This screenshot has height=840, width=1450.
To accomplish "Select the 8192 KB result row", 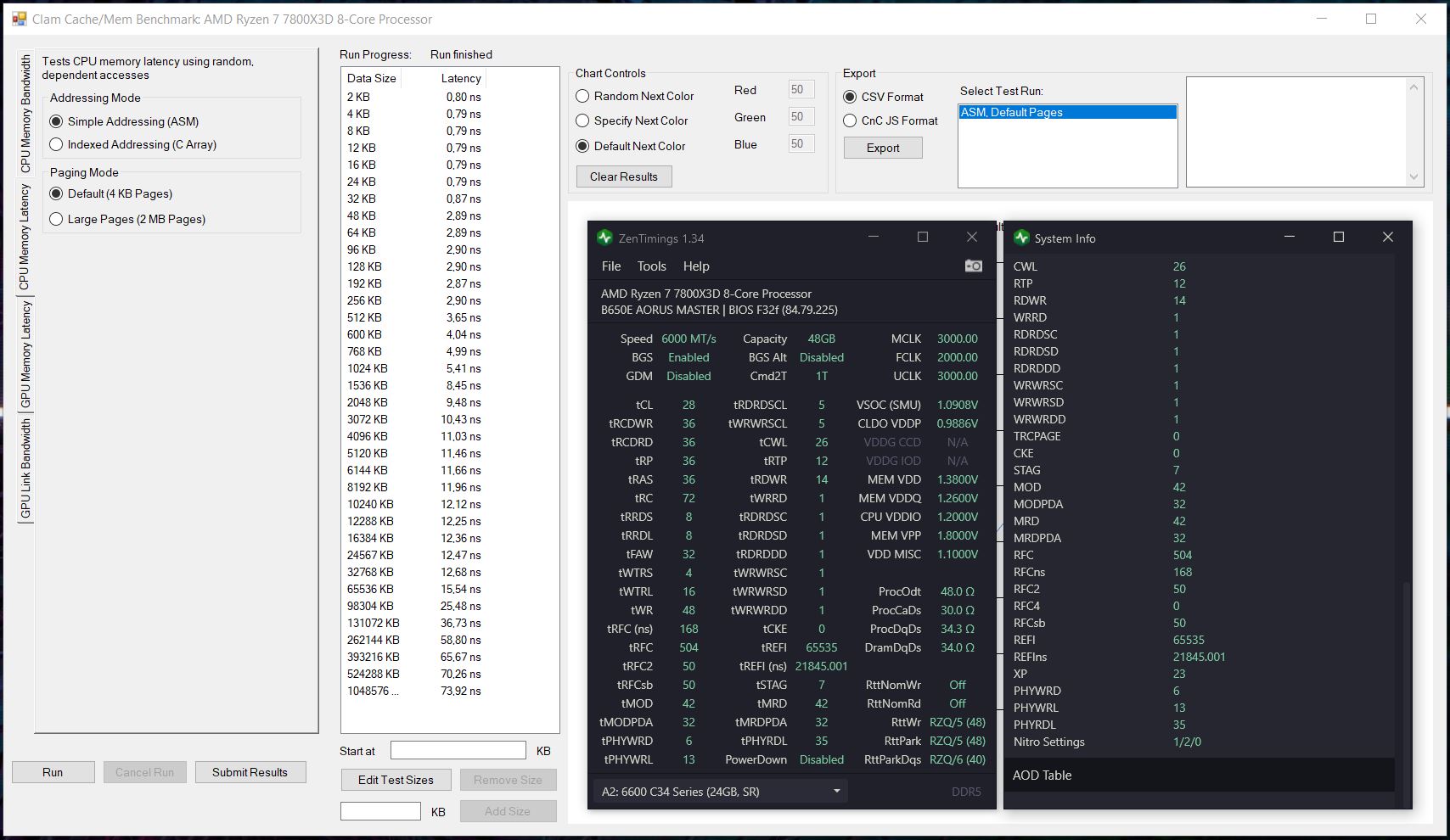I will 414,487.
